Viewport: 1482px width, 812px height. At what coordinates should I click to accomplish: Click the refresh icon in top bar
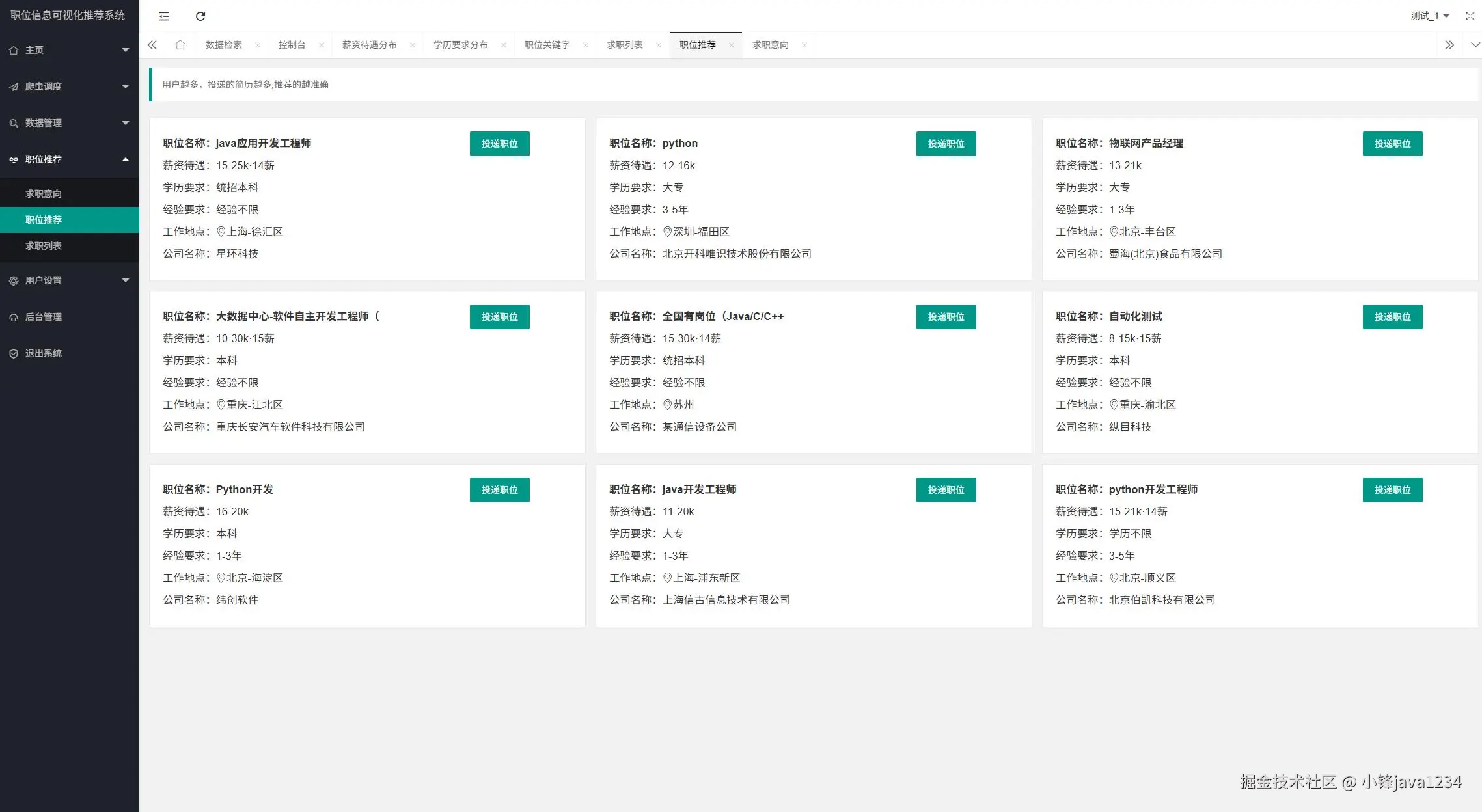(200, 16)
